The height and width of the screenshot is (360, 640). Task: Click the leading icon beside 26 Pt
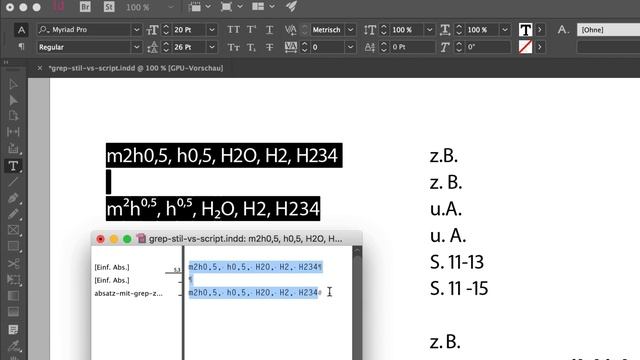click(x=152, y=47)
